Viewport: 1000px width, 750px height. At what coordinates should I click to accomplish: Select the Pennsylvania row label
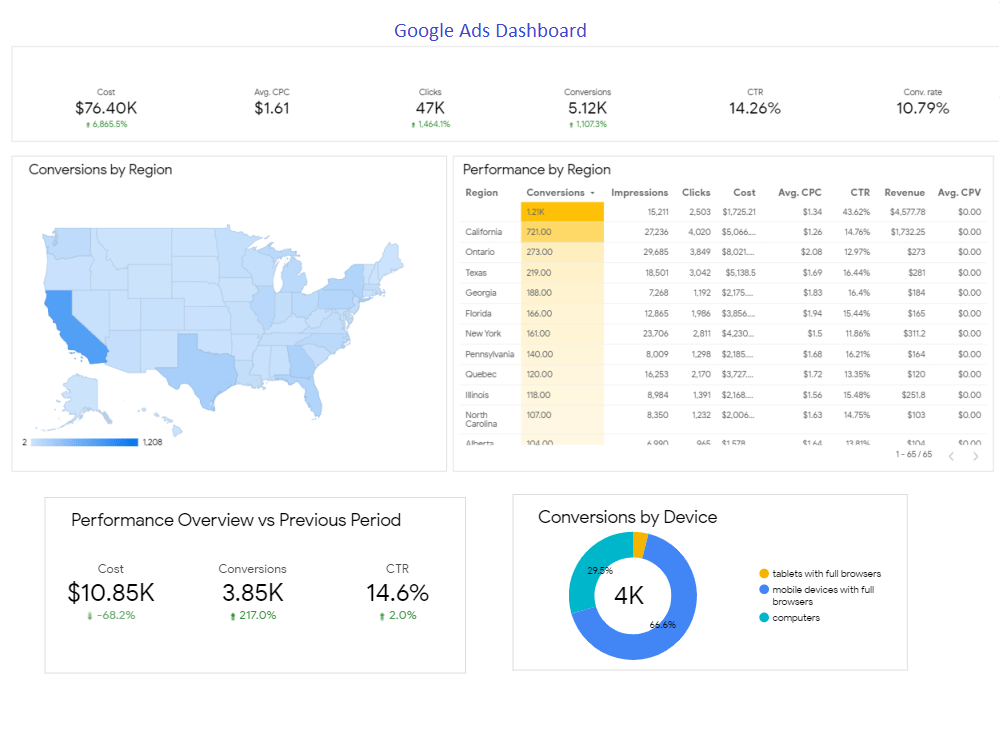click(x=489, y=354)
